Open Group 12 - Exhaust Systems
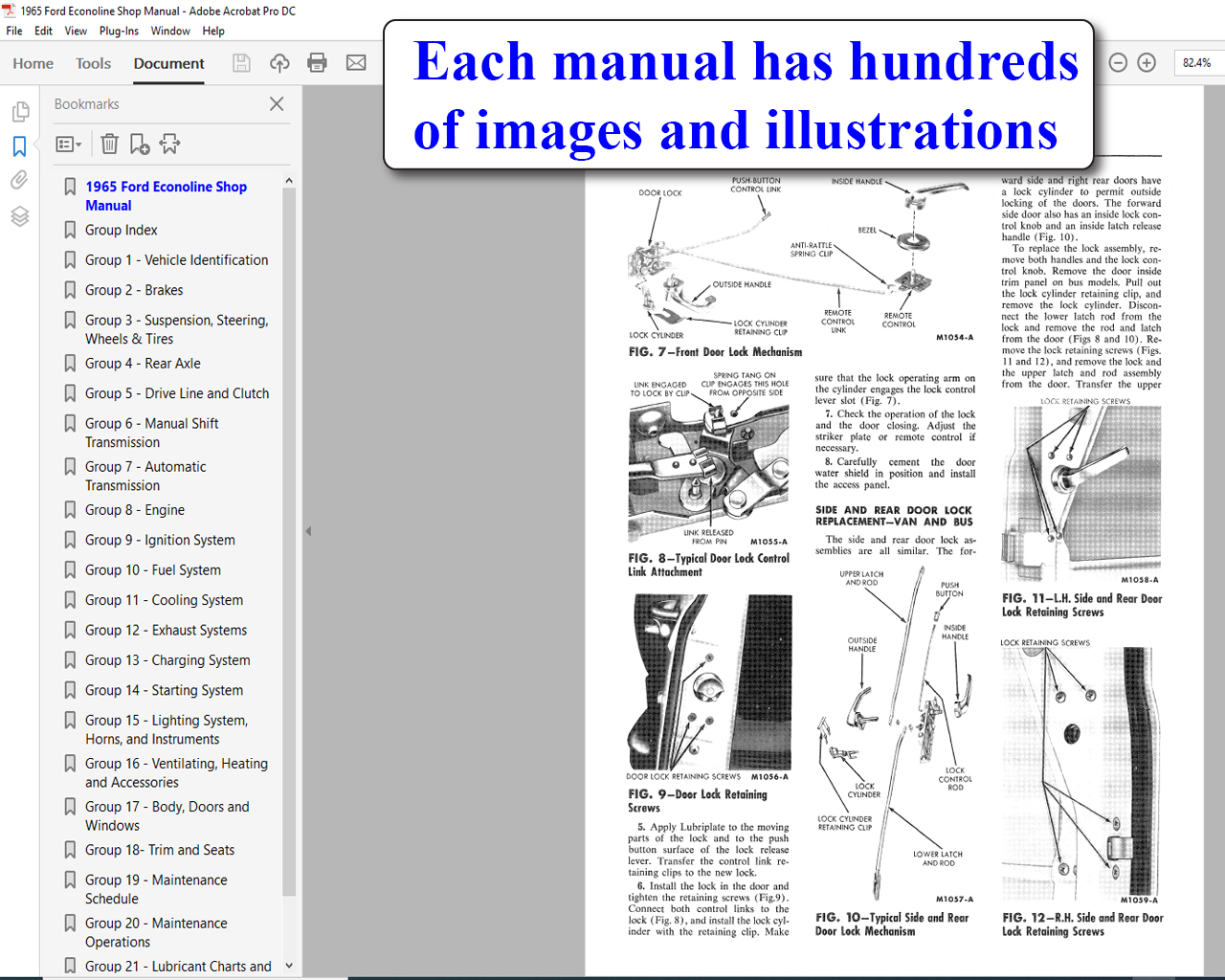Image resolution: width=1225 pixels, height=980 pixels. [x=166, y=630]
